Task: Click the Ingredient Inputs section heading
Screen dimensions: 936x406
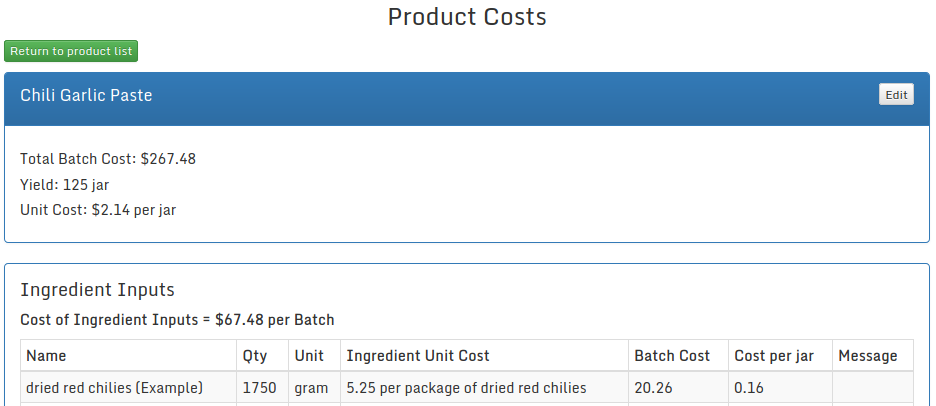Action: coord(98,290)
